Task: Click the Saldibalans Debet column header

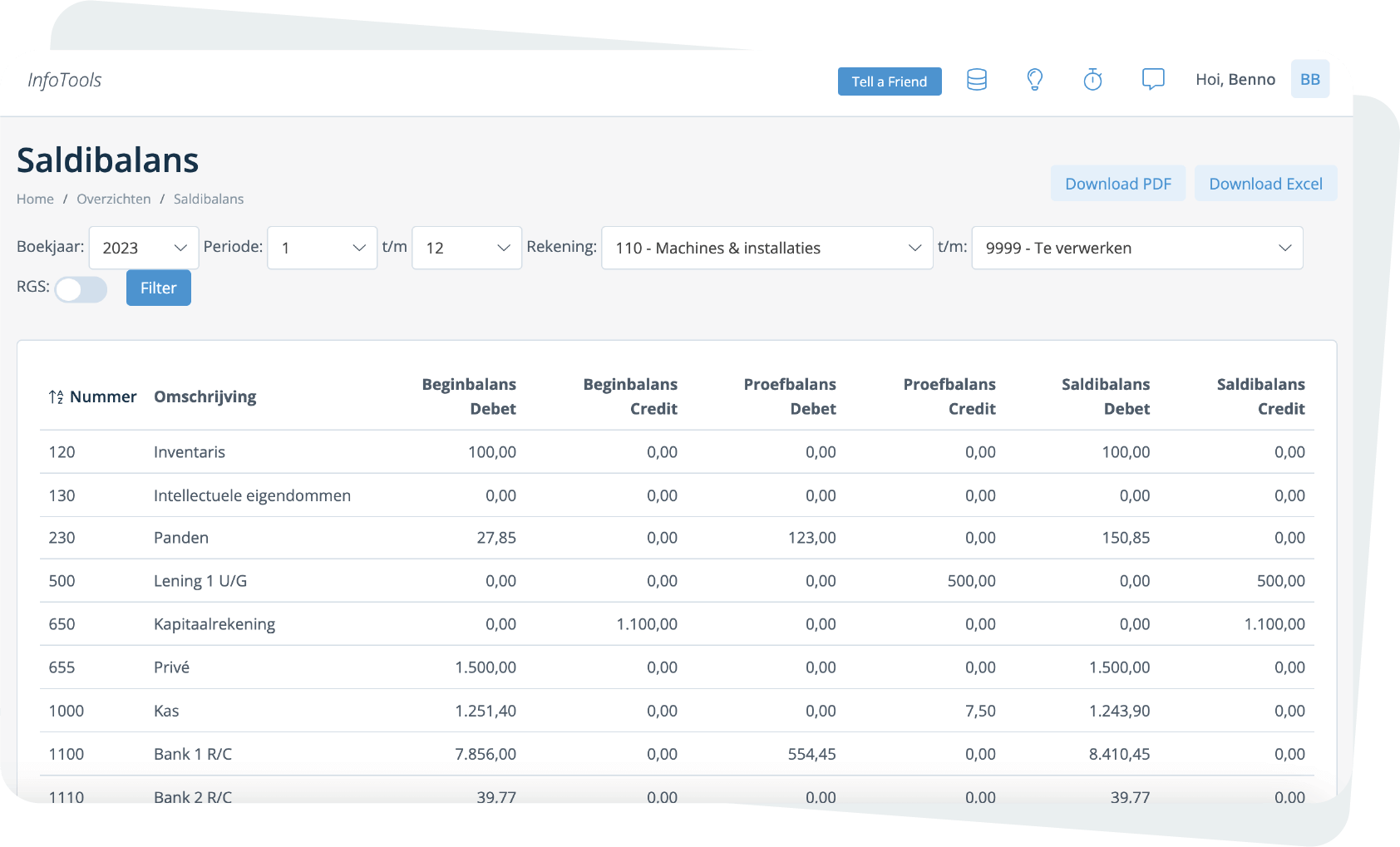Action: click(1106, 396)
